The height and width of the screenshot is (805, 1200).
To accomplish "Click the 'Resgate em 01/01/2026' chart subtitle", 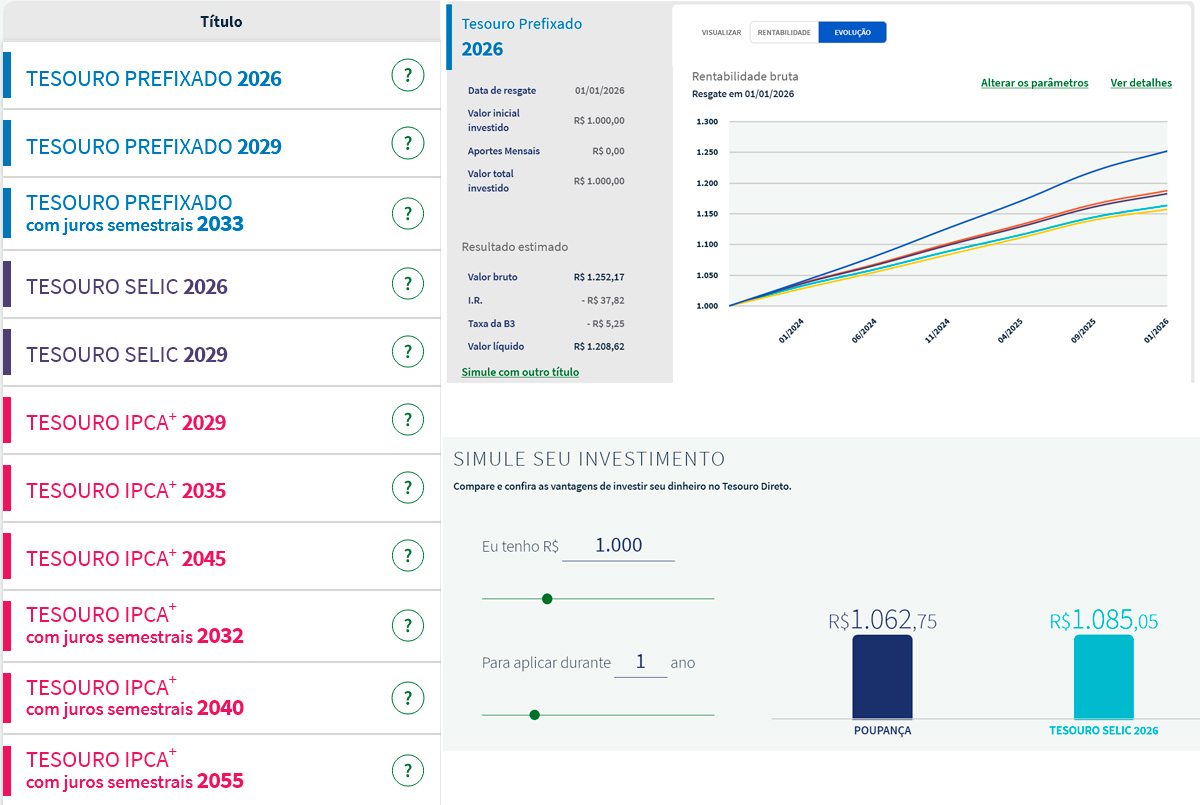I will 743,94.
